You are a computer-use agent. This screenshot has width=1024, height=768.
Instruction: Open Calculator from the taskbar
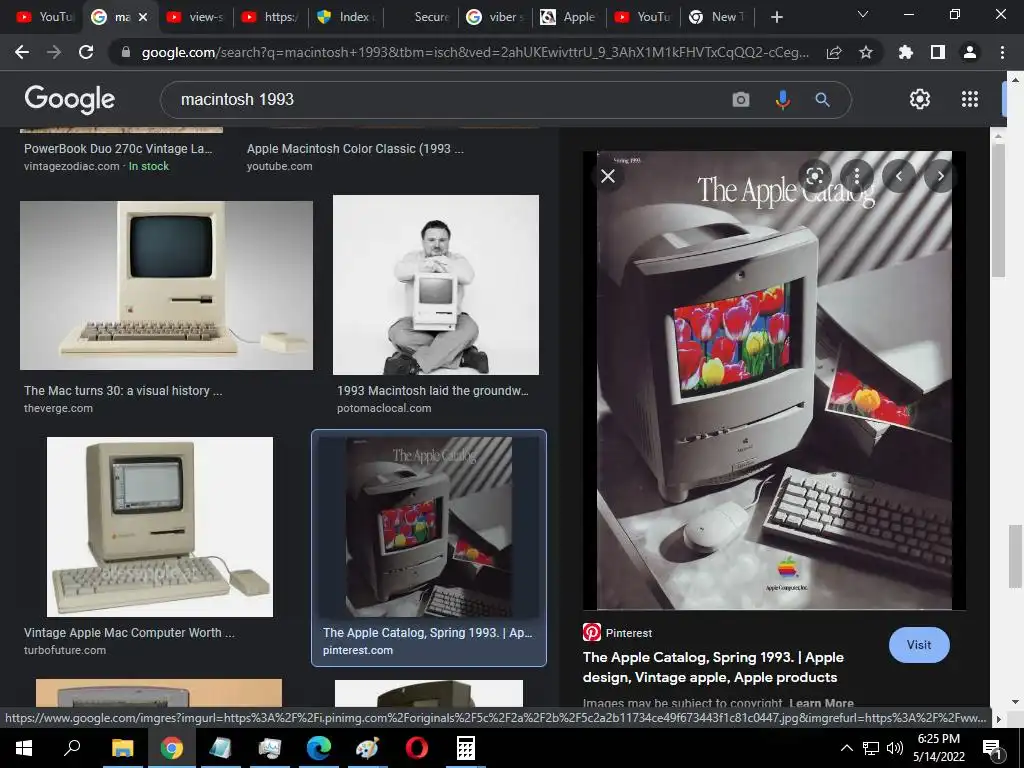pyautogui.click(x=465, y=748)
